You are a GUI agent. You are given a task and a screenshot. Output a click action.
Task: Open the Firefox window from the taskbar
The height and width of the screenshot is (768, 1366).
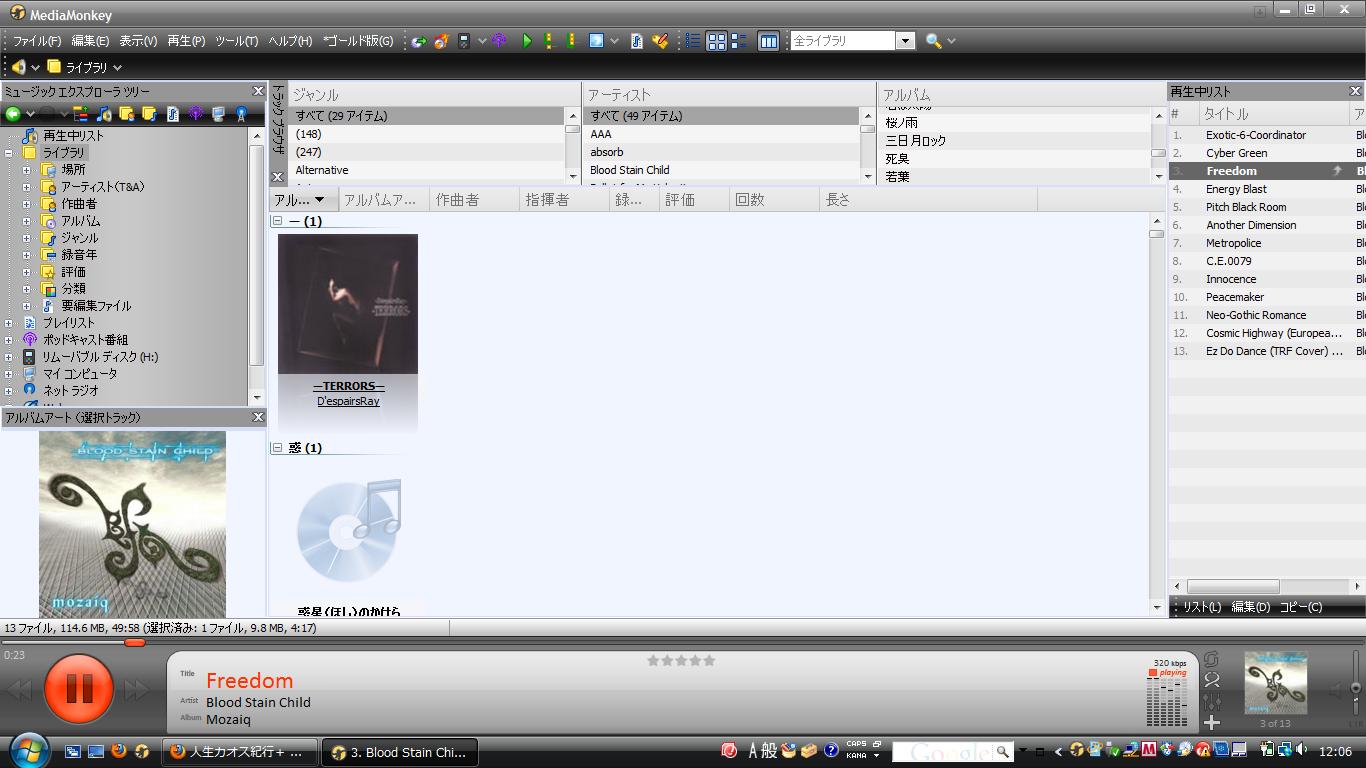(x=239, y=752)
